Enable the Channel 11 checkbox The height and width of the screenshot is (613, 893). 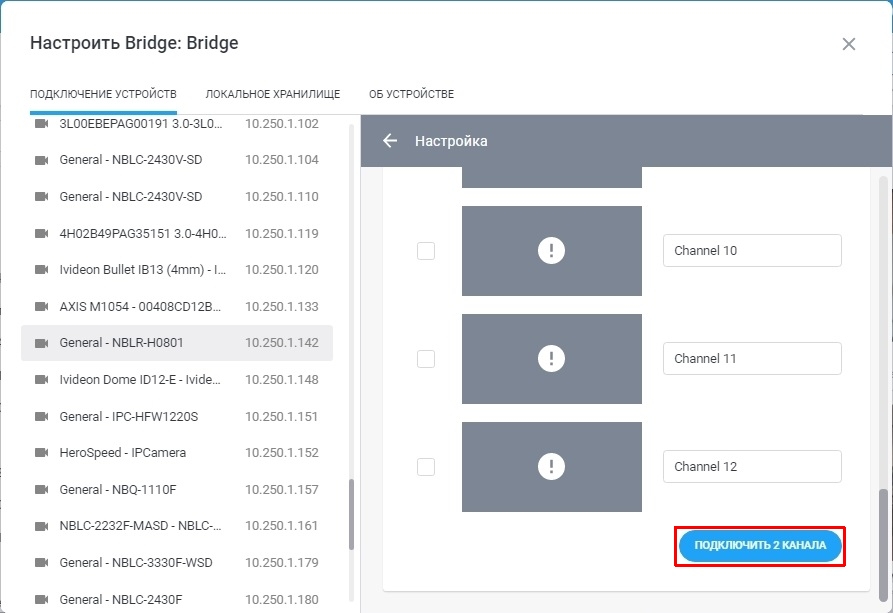pyautogui.click(x=426, y=359)
